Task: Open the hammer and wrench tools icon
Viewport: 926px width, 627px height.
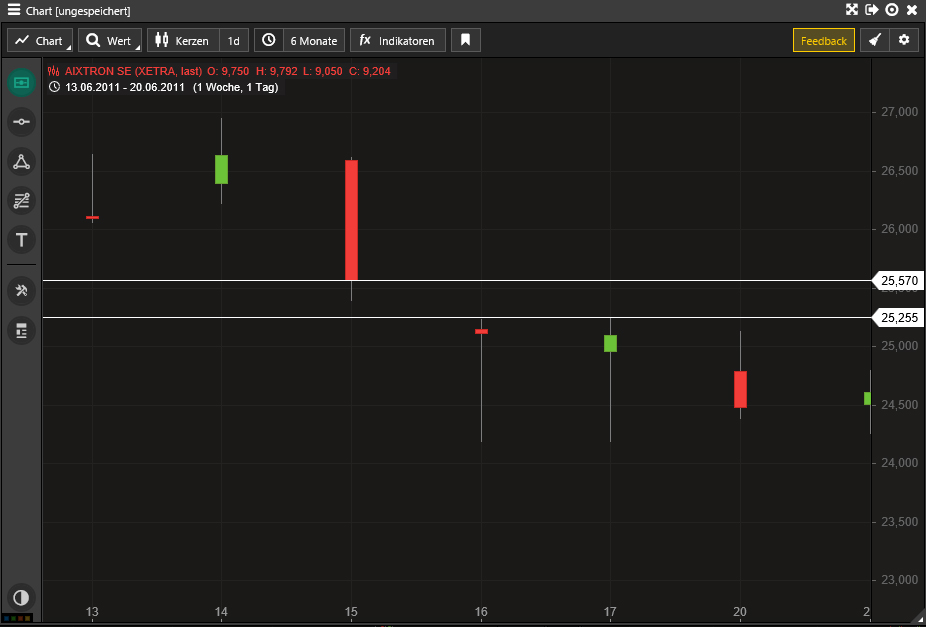Action: 21,291
